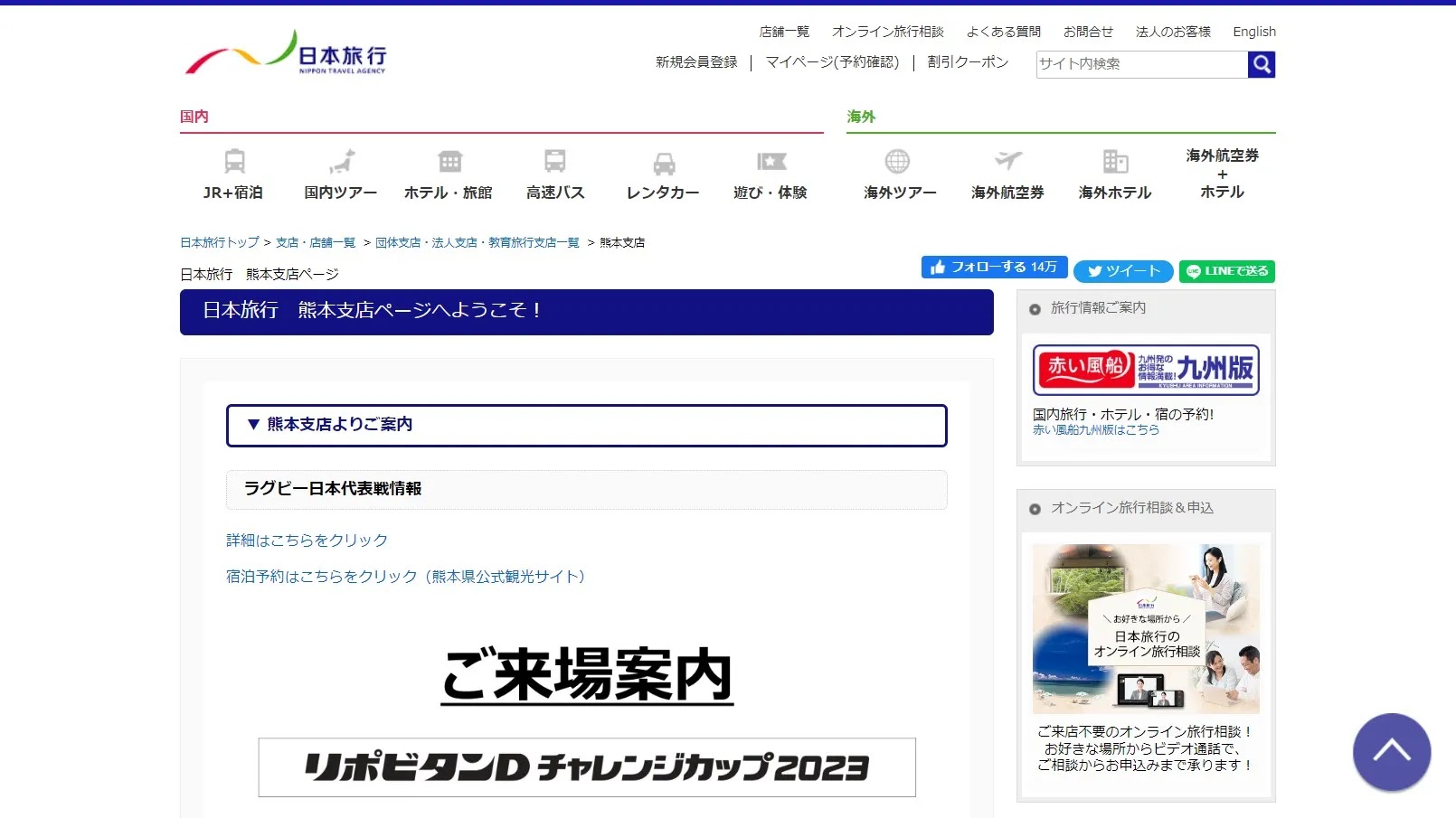Open 割引クーポン link
Image resolution: width=1456 pixels, height=818 pixels.
click(x=968, y=62)
